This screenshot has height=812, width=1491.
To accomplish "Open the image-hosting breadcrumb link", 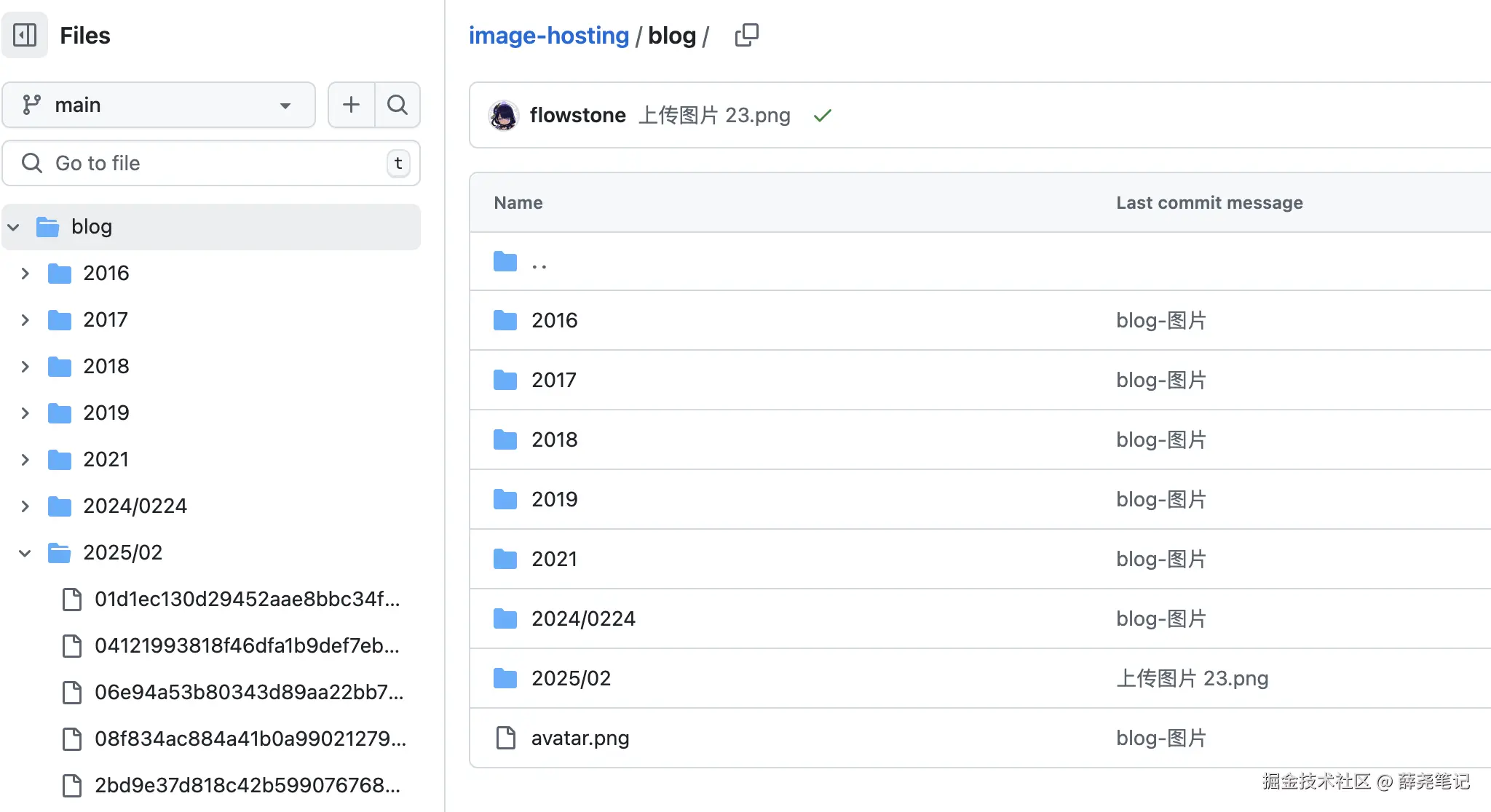I will (x=548, y=35).
